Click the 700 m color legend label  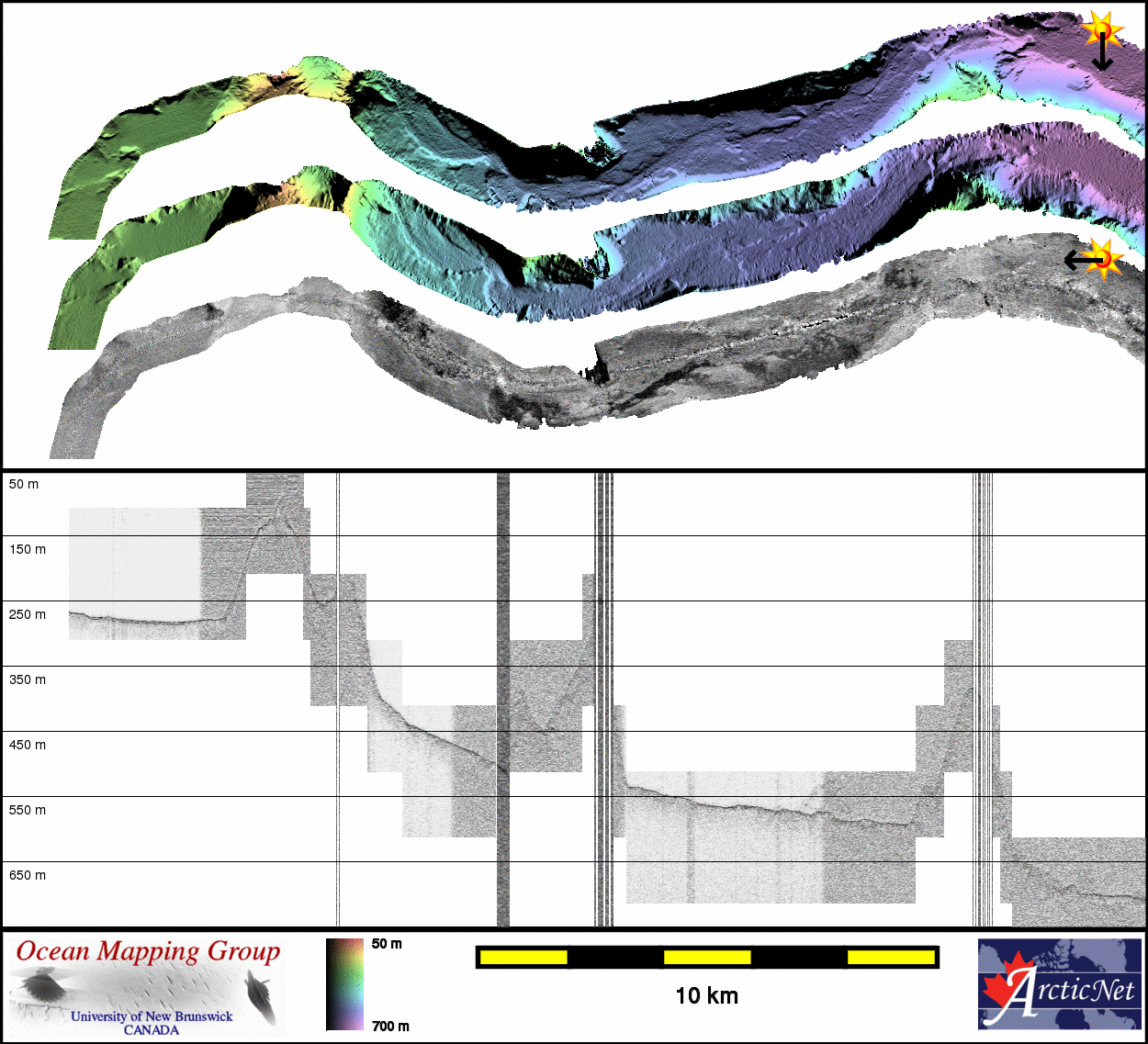click(x=390, y=1026)
